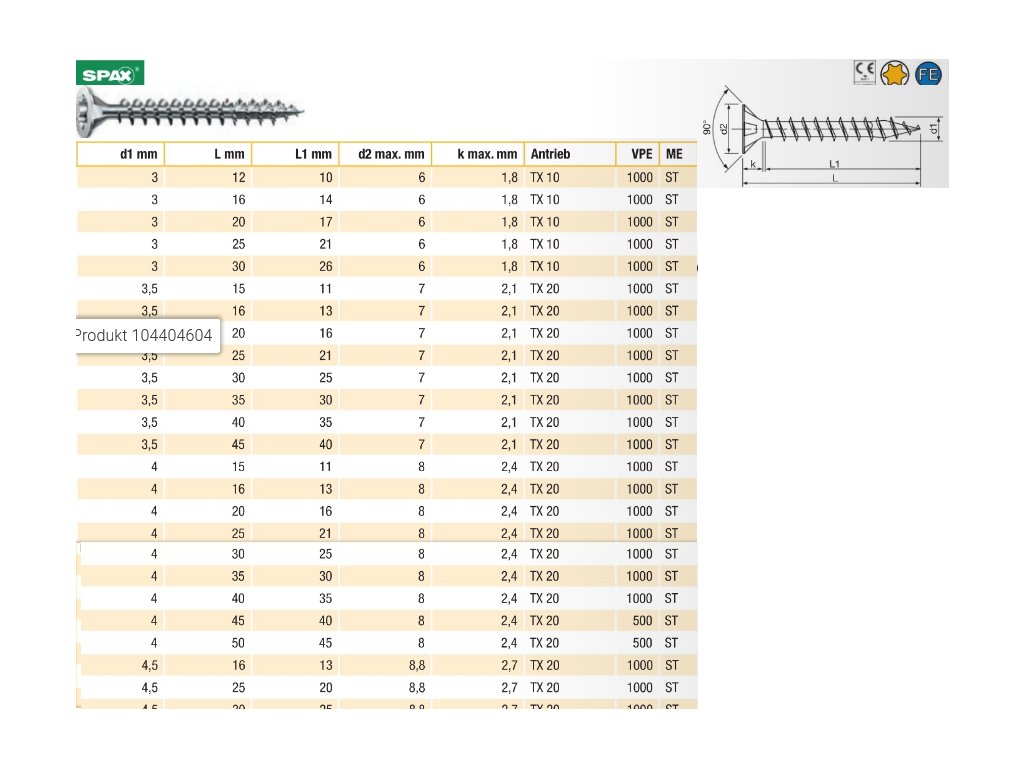Click the orange Torx star drive icon
The image size is (1024, 768).
tap(897, 72)
